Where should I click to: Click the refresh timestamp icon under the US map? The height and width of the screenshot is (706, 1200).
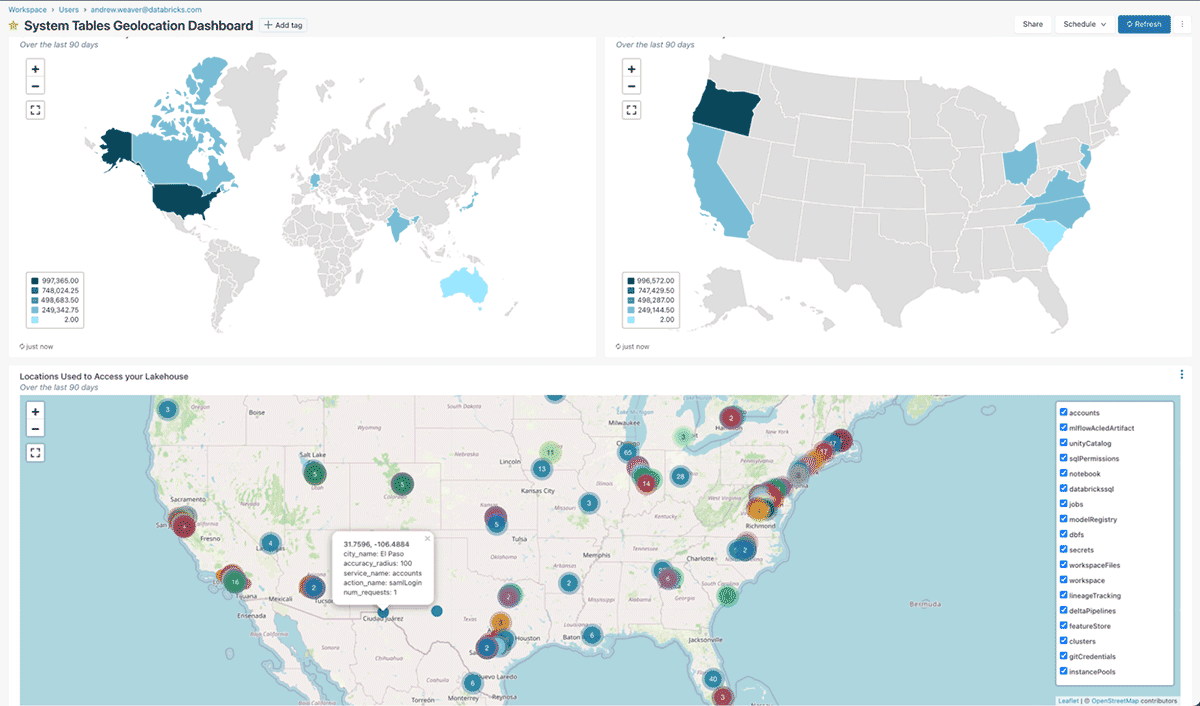point(618,346)
